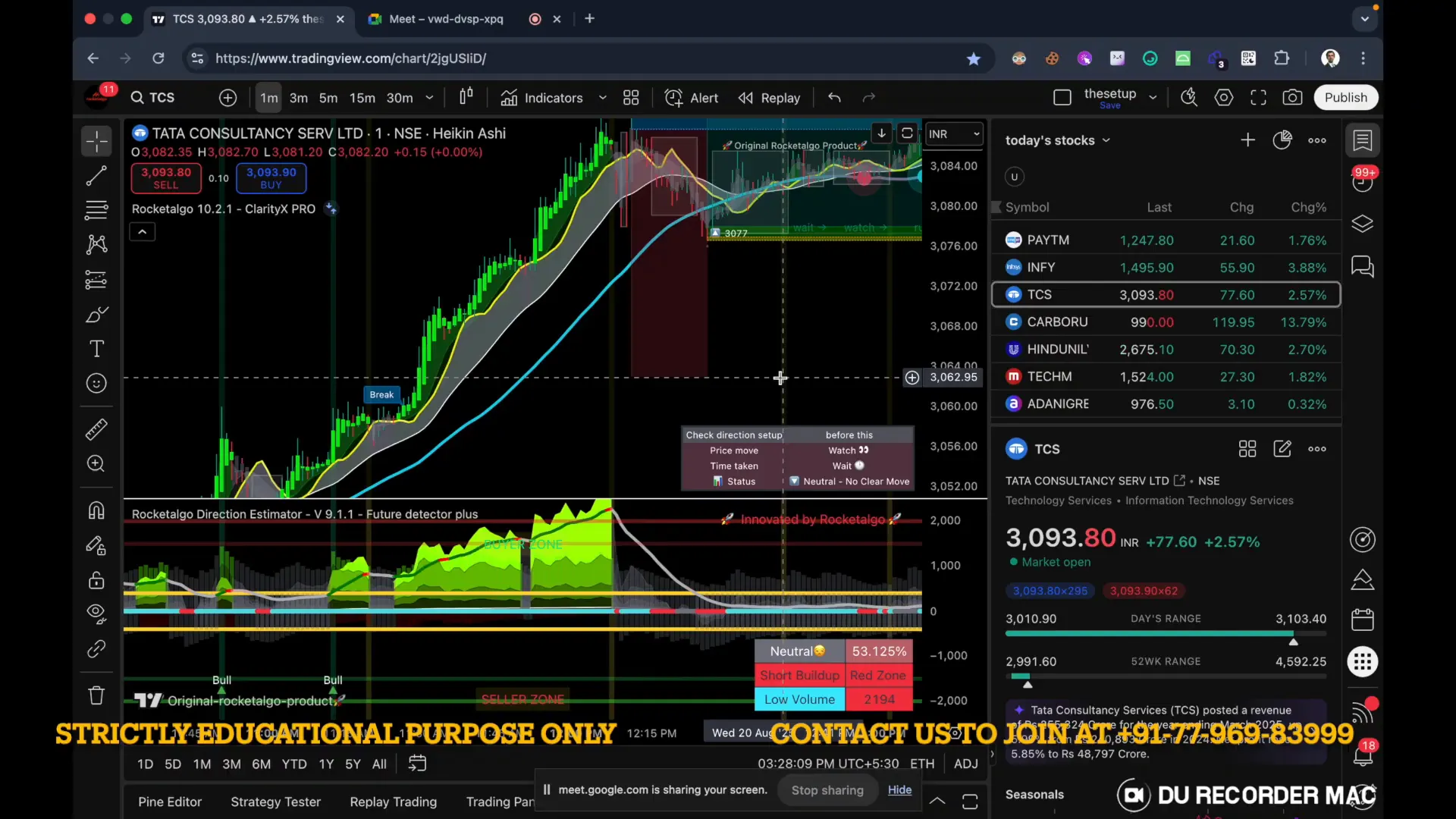1456x819 pixels.
Task: Expand the indicator favorites dropdown arrow
Action: [x=602, y=98]
